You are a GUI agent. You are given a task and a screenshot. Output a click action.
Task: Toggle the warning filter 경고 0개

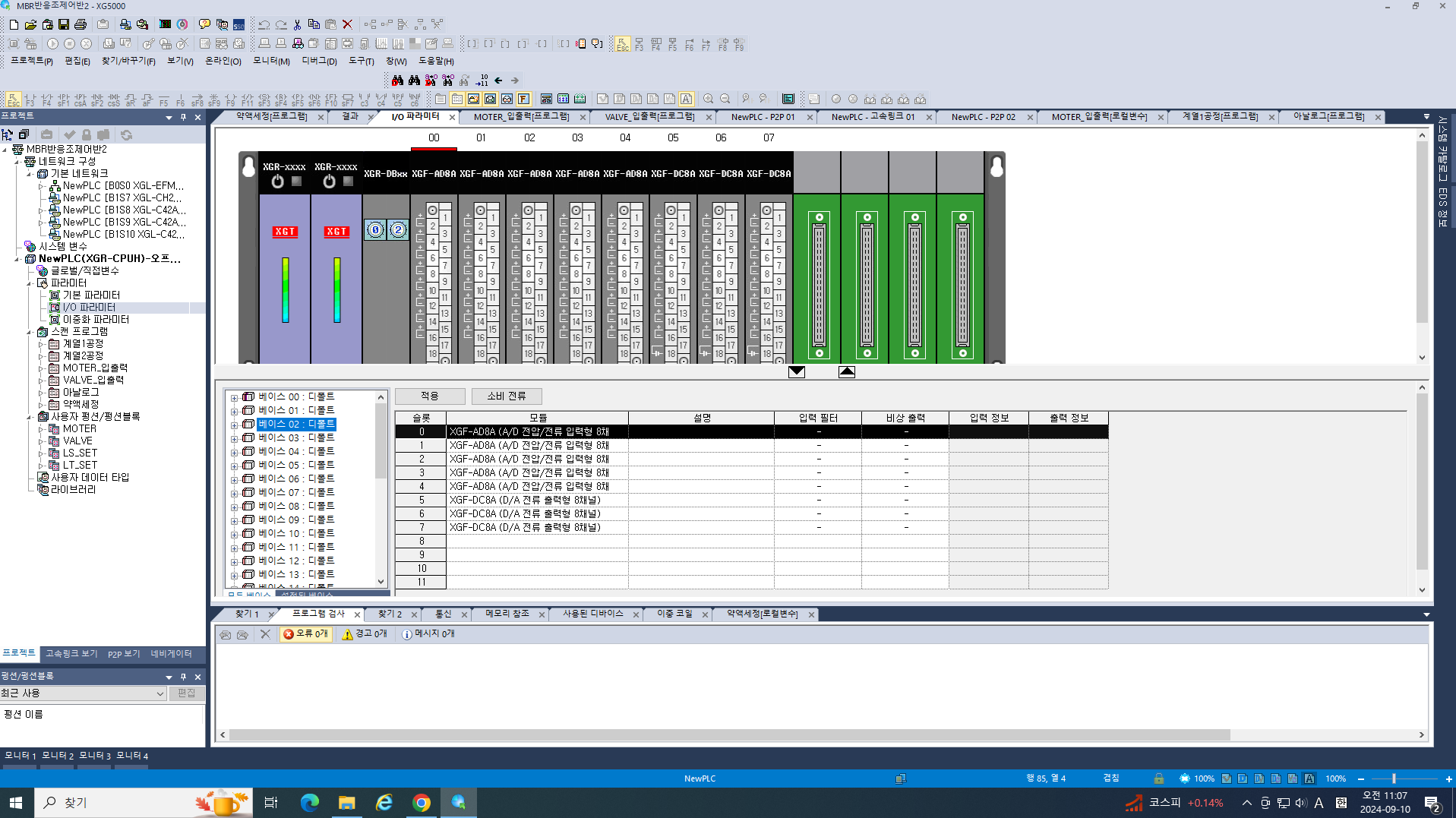[365, 634]
